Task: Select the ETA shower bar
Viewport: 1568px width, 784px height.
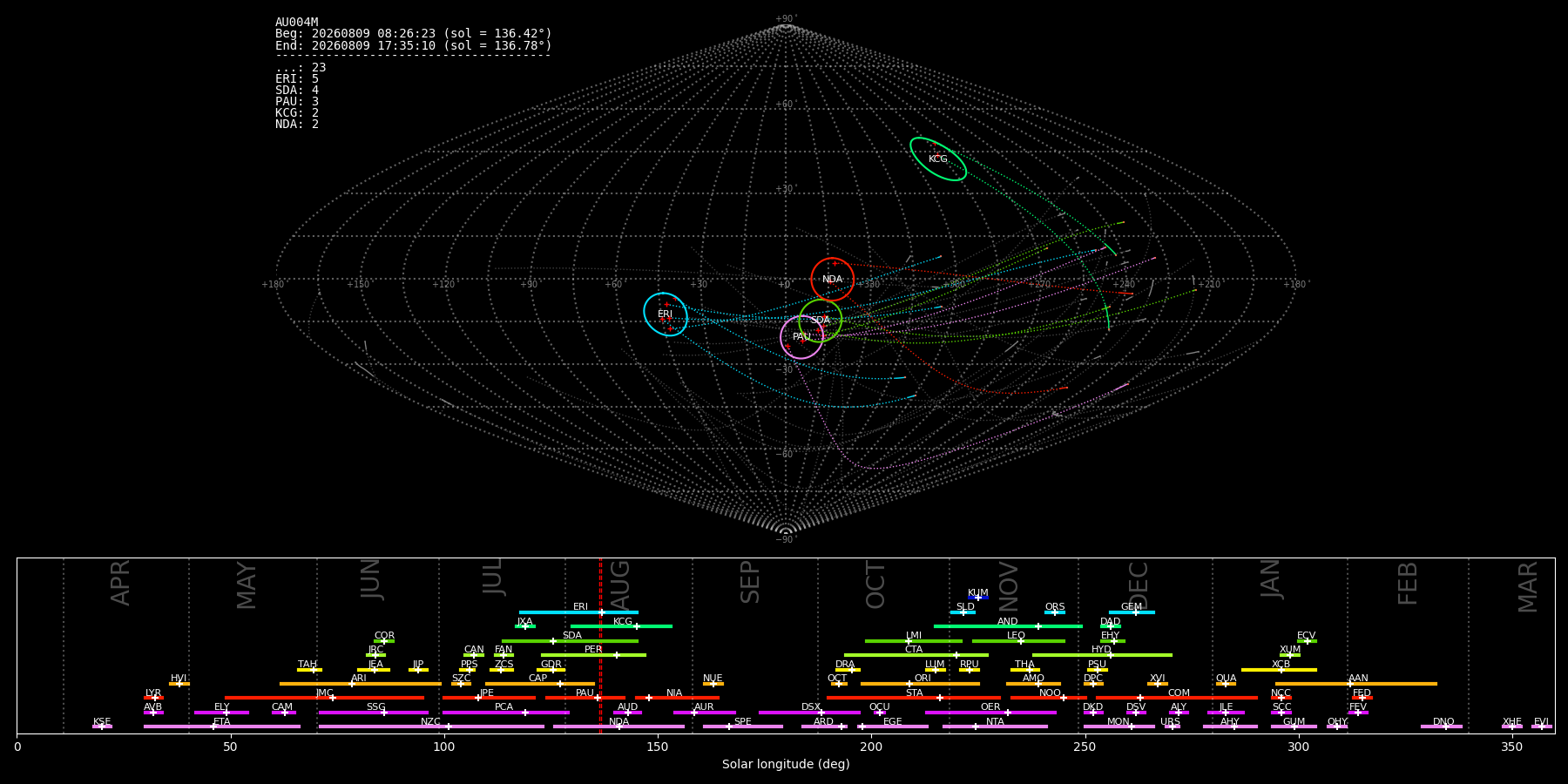Action: [x=222, y=727]
